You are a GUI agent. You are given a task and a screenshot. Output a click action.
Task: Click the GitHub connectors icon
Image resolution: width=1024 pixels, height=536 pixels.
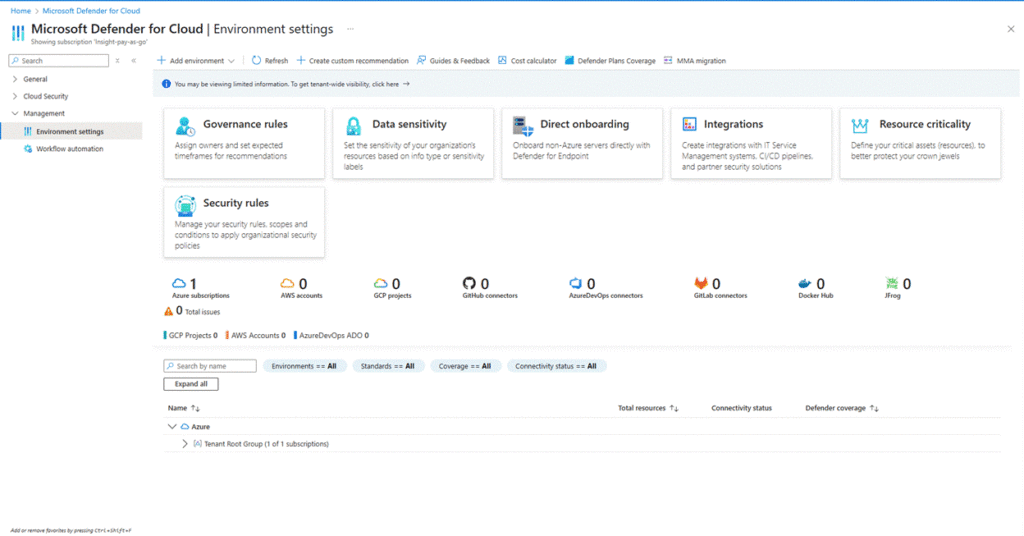click(470, 284)
